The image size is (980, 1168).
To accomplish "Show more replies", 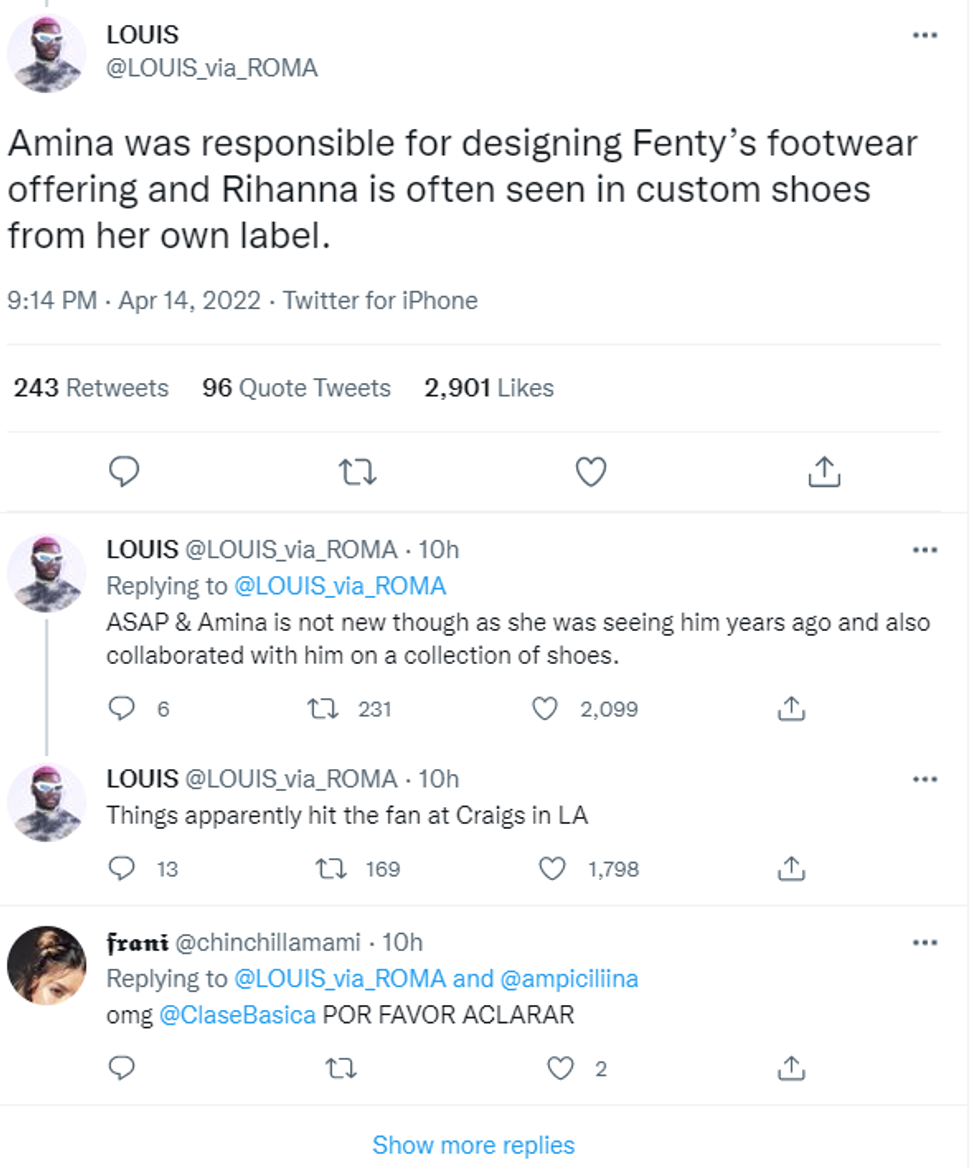I will tap(473, 1144).
